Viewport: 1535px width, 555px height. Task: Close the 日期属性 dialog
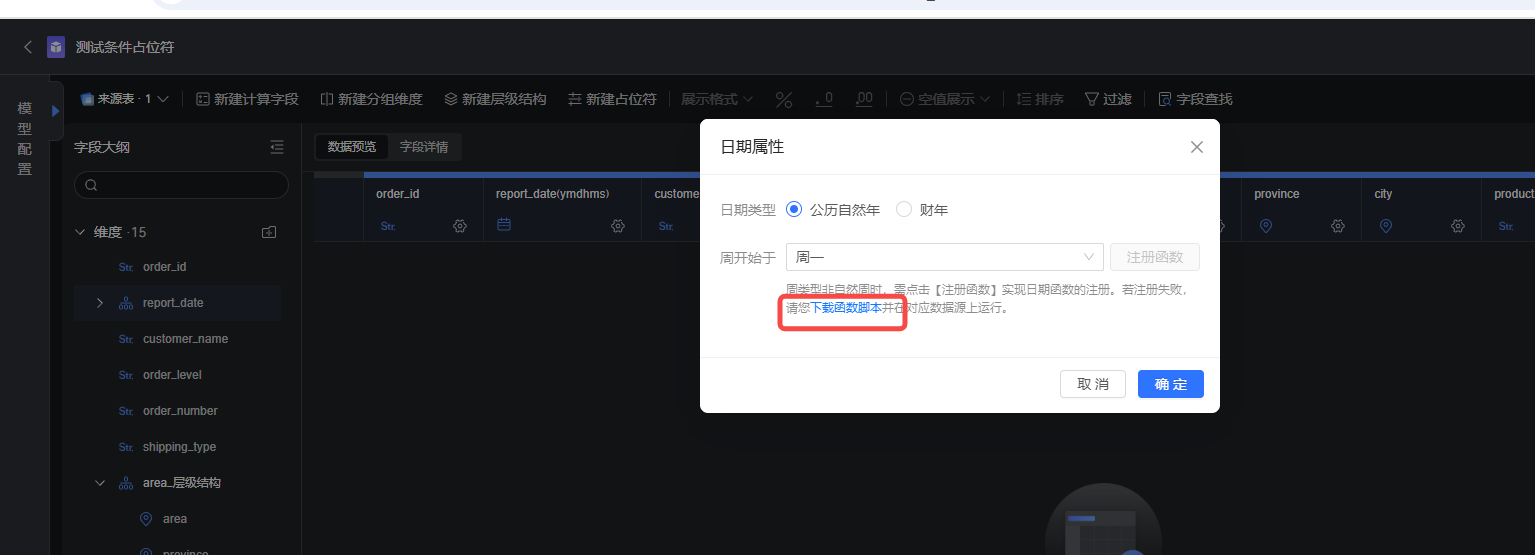click(x=1197, y=147)
